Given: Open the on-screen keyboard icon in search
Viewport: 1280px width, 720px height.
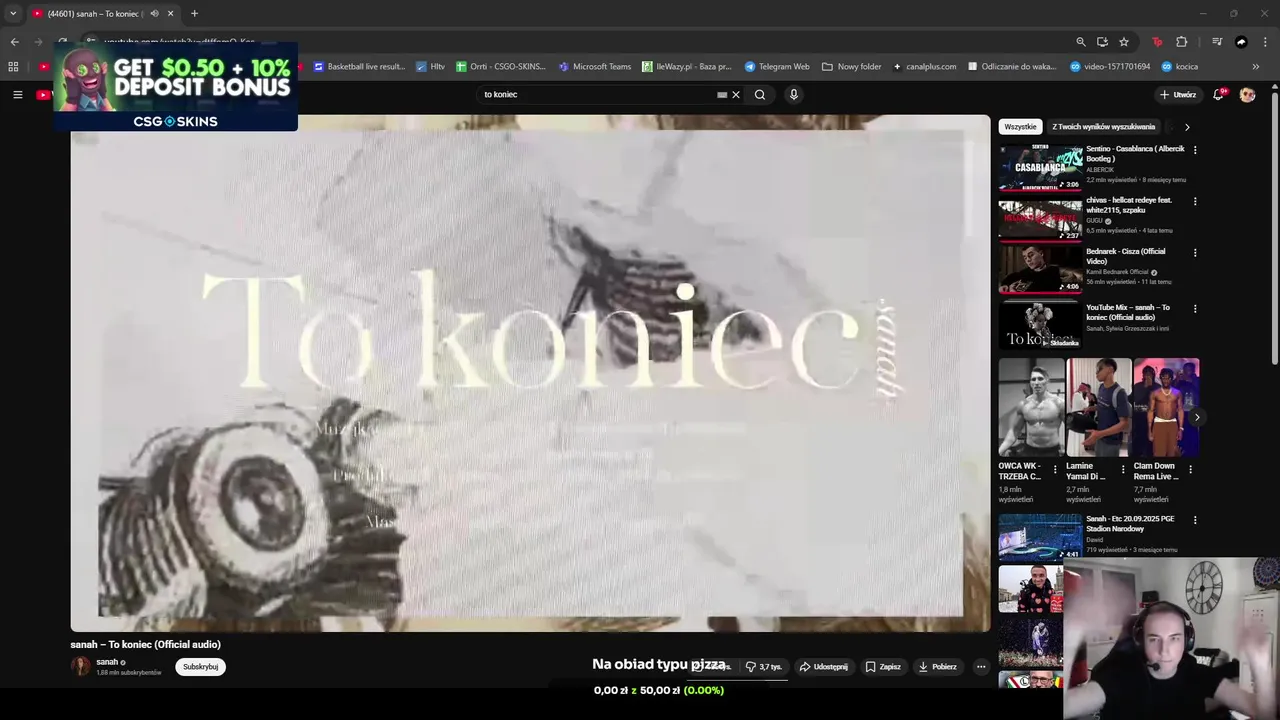Looking at the screenshot, I should 722,95.
